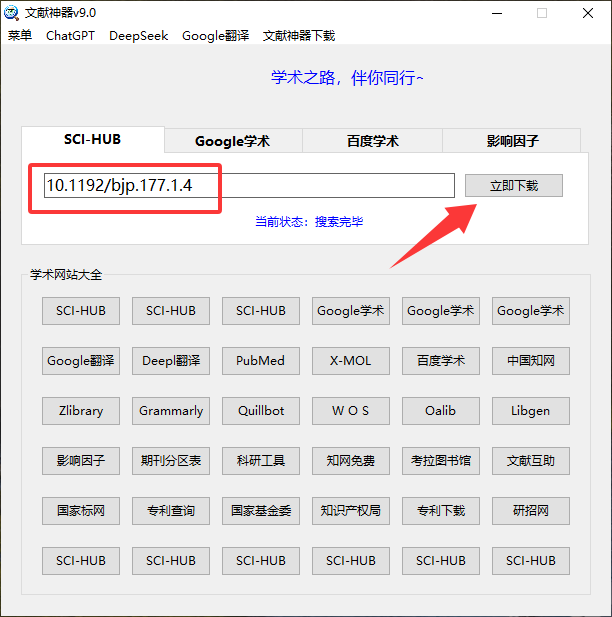
Task: Click the 文献互助 button
Action: 531,461
